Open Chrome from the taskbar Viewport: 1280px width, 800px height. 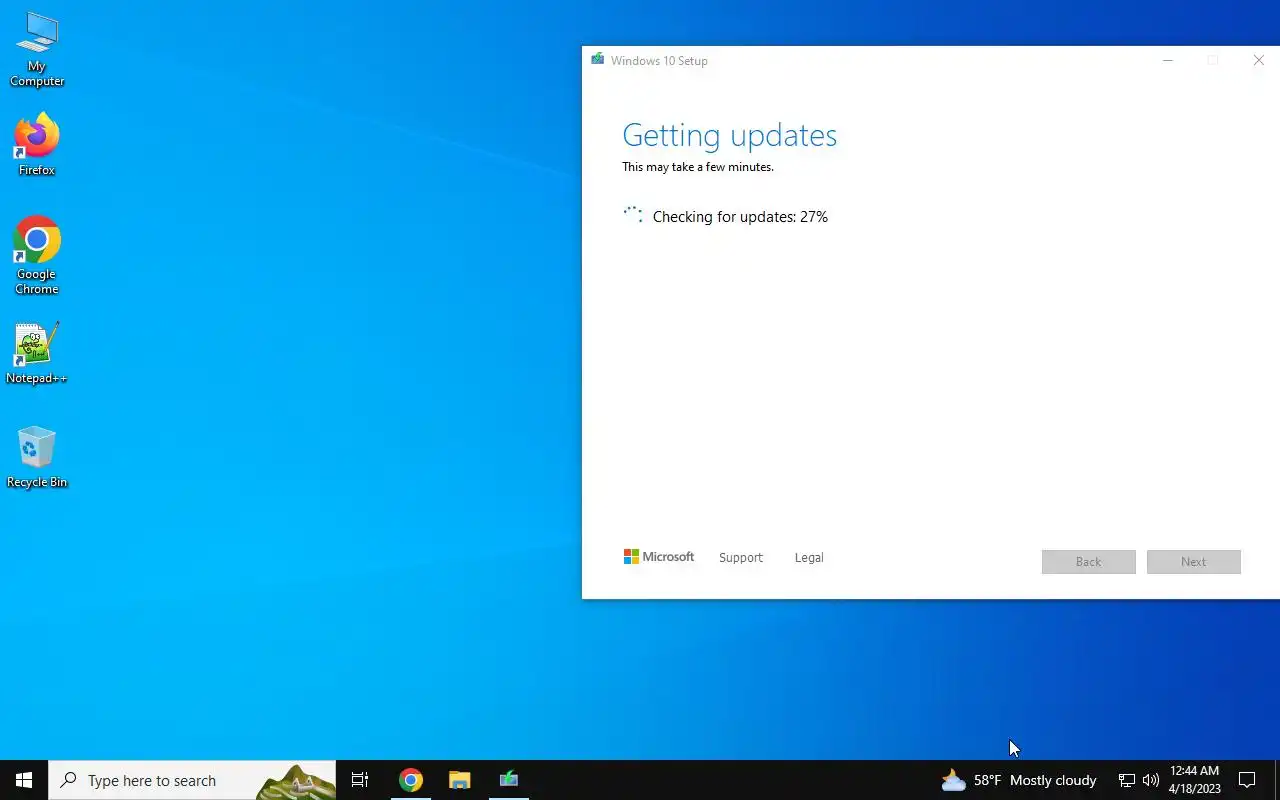point(410,780)
